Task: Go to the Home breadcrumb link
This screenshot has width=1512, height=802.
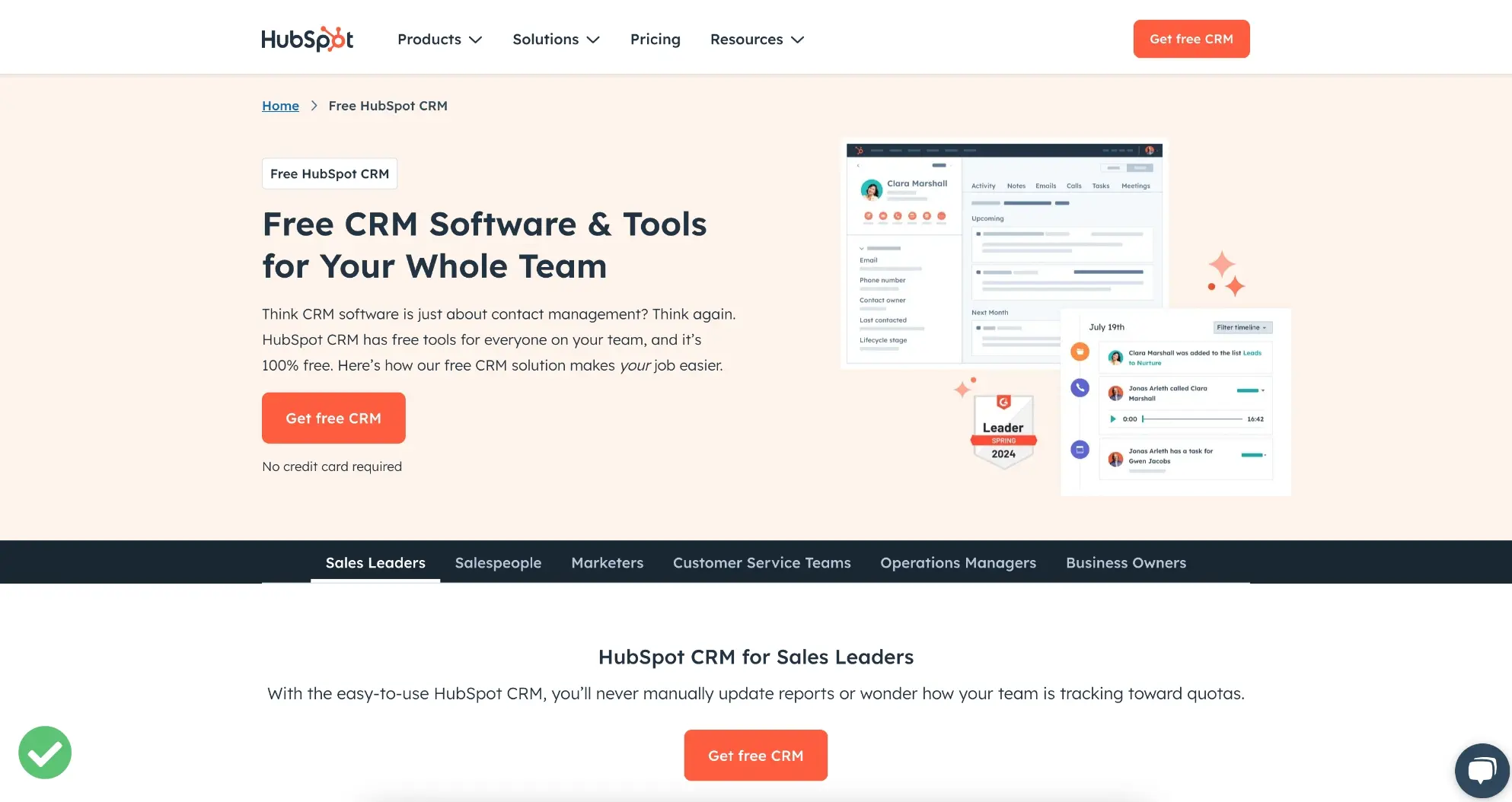Action: coord(280,106)
